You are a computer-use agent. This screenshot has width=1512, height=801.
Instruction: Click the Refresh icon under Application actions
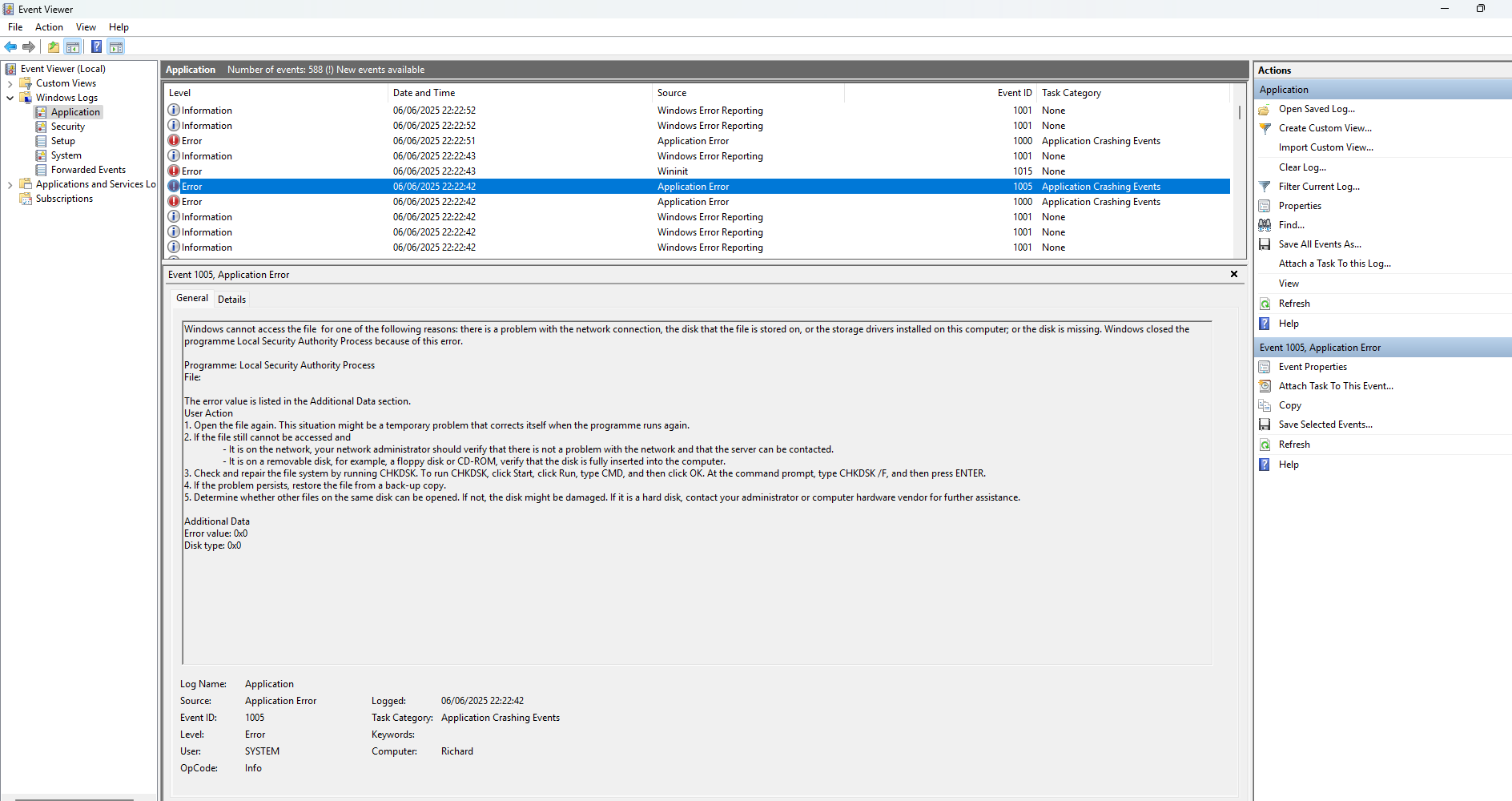pos(1265,304)
